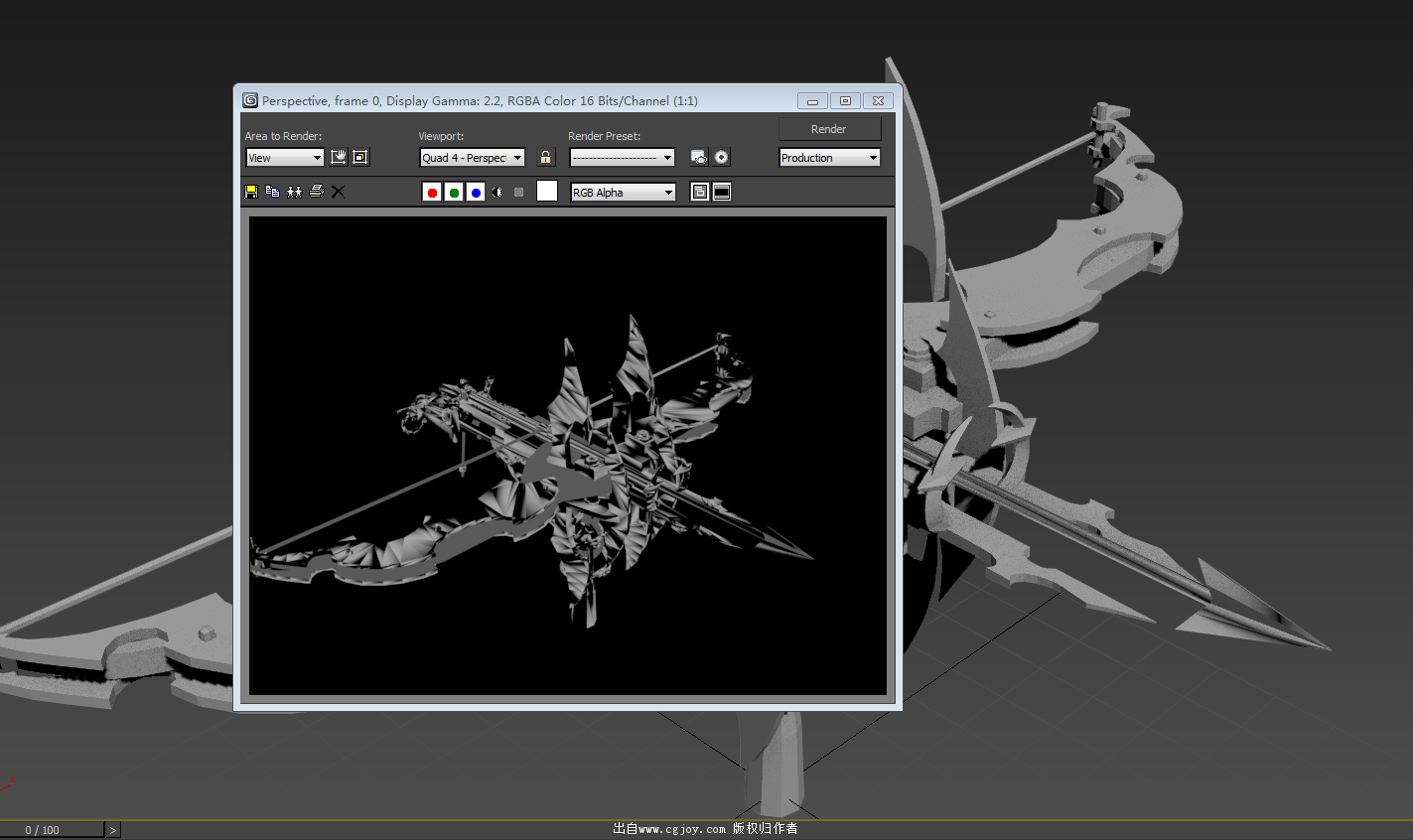Image resolution: width=1413 pixels, height=840 pixels.
Task: Click the Auto Region Selected icon
Action: [360, 157]
